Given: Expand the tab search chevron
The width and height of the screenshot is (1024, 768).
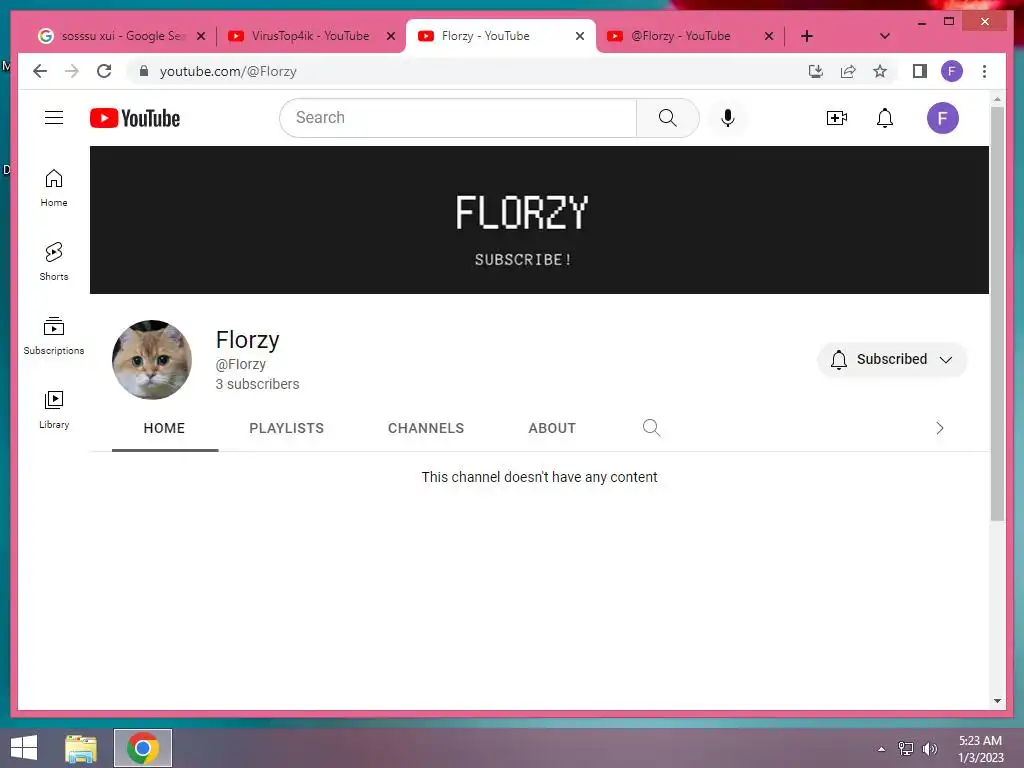Looking at the screenshot, I should coord(885,36).
